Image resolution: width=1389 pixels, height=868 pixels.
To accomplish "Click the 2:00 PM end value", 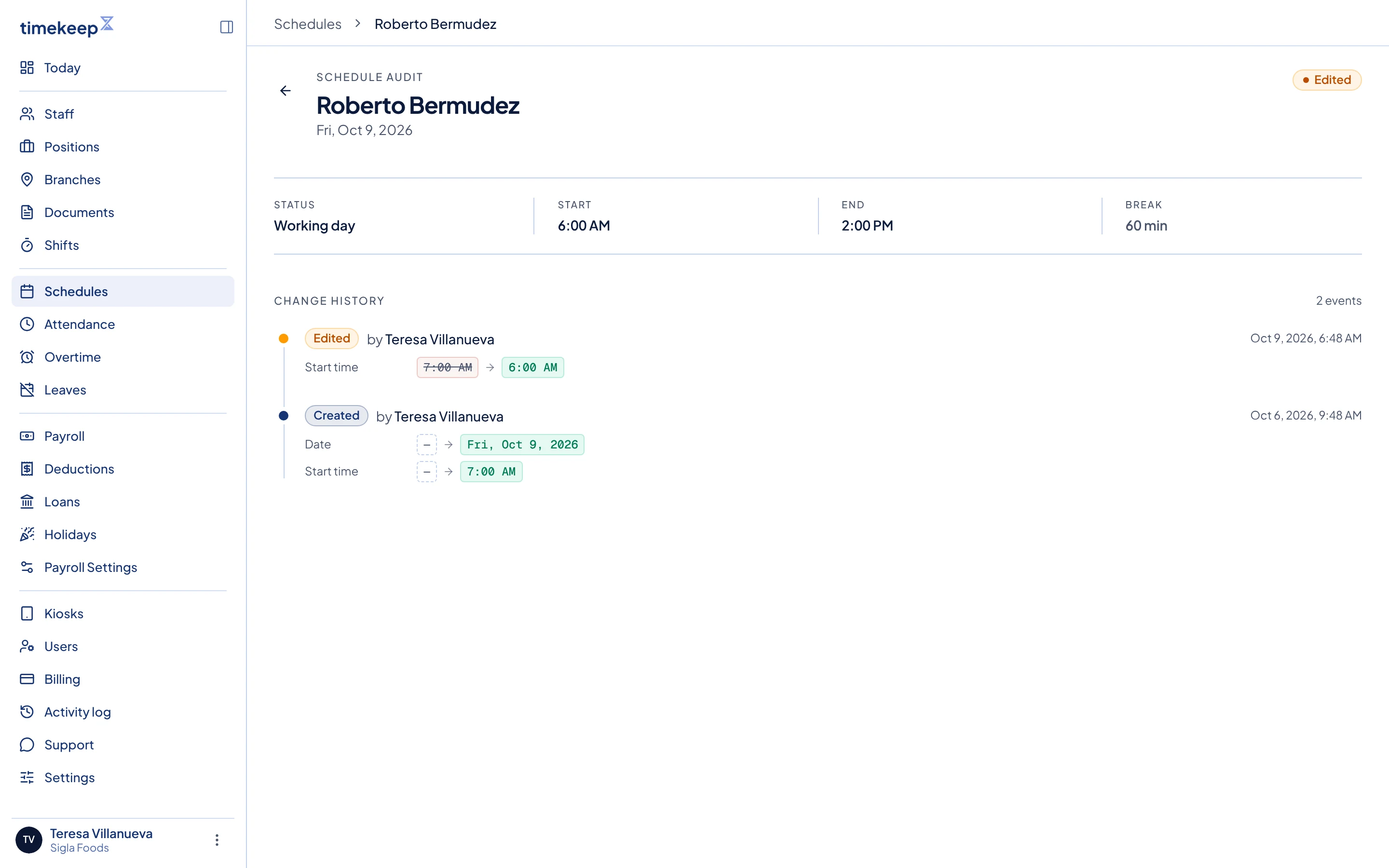I will [x=867, y=226].
